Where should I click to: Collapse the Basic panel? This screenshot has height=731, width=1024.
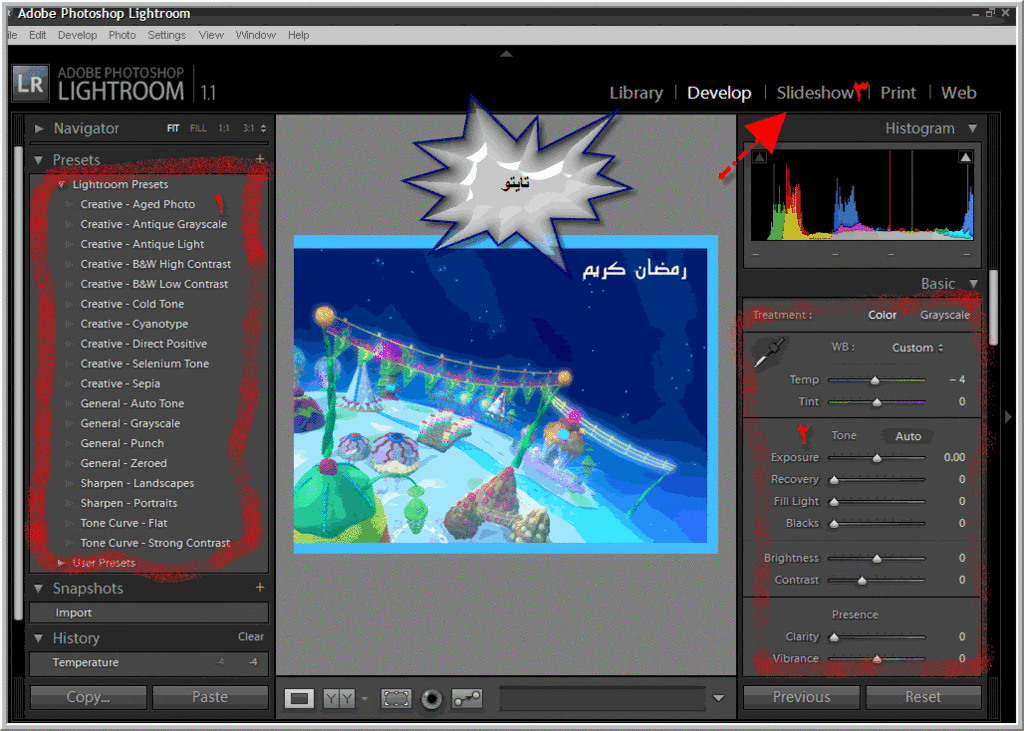point(973,284)
